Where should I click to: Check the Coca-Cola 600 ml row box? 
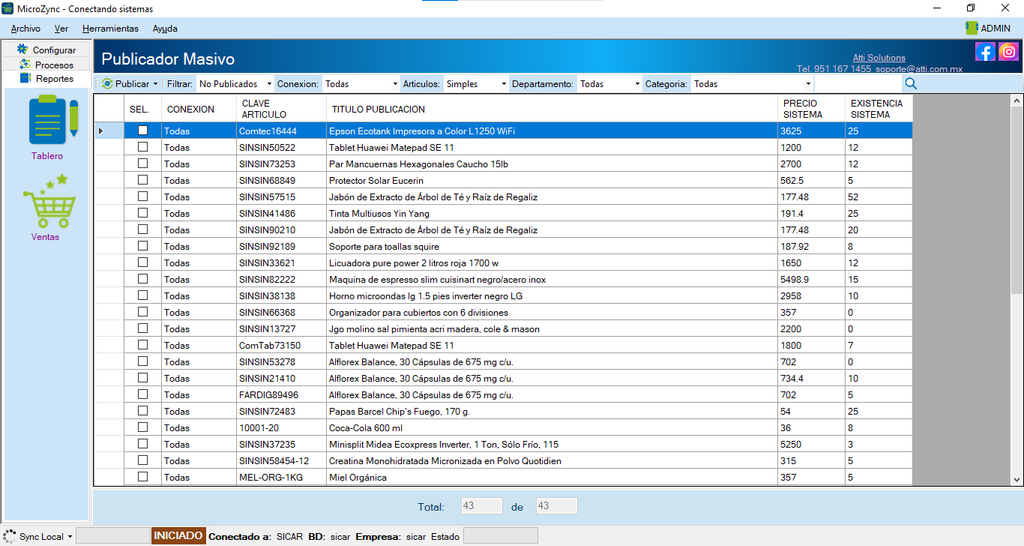tap(142, 427)
